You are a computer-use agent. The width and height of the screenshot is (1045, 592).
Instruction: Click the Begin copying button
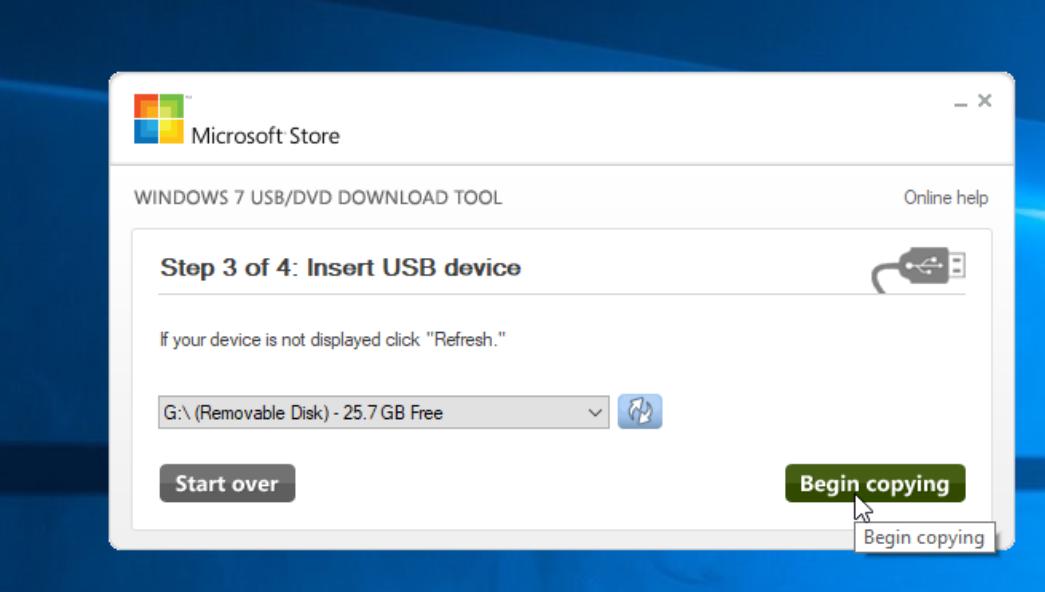[x=875, y=483]
